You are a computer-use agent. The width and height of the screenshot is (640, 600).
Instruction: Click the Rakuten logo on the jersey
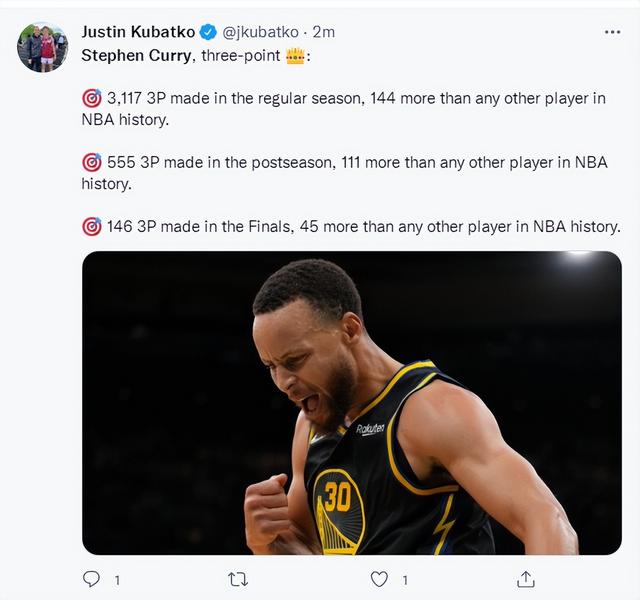(370, 429)
